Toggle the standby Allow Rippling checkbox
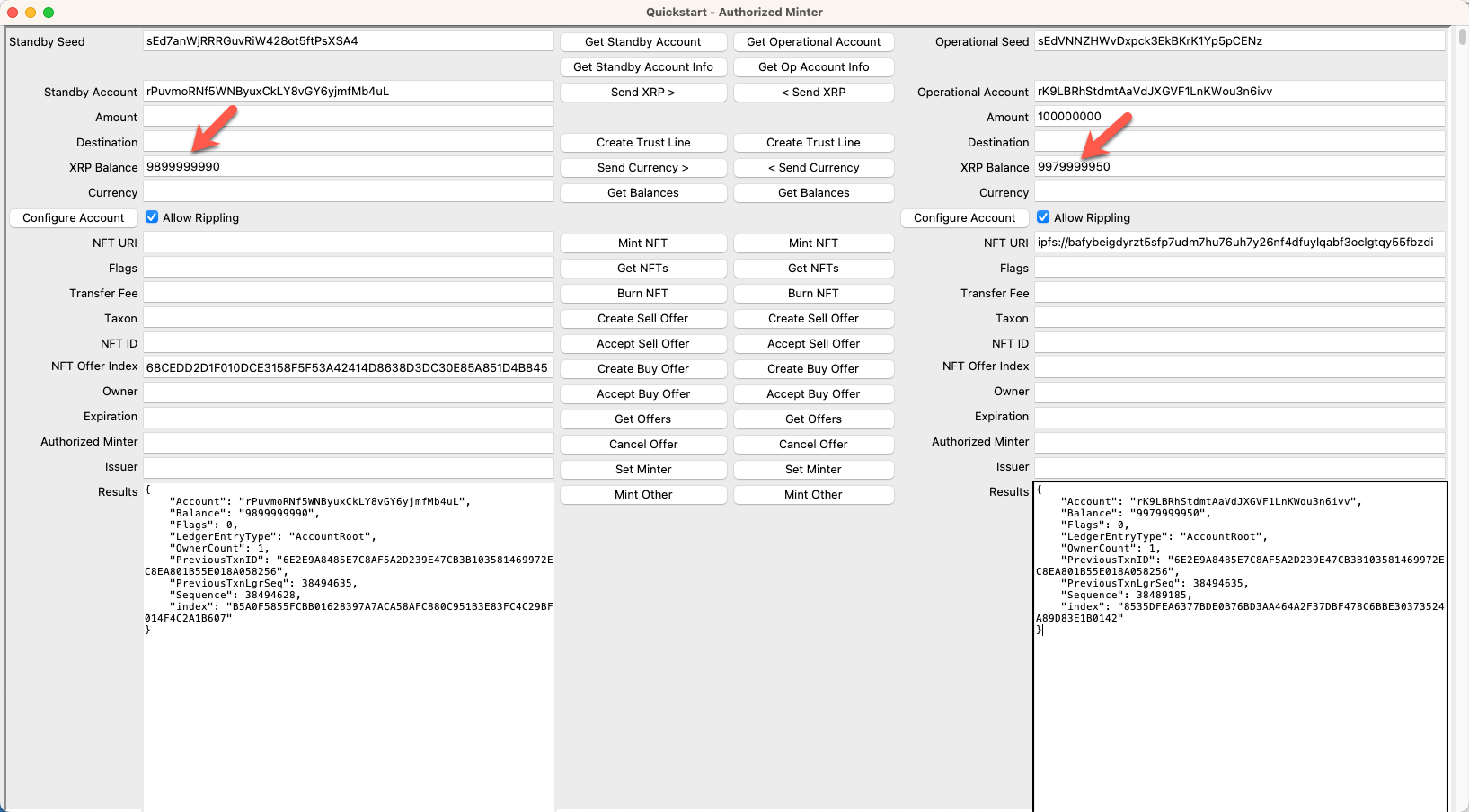This screenshot has height=812, width=1469. tap(151, 216)
